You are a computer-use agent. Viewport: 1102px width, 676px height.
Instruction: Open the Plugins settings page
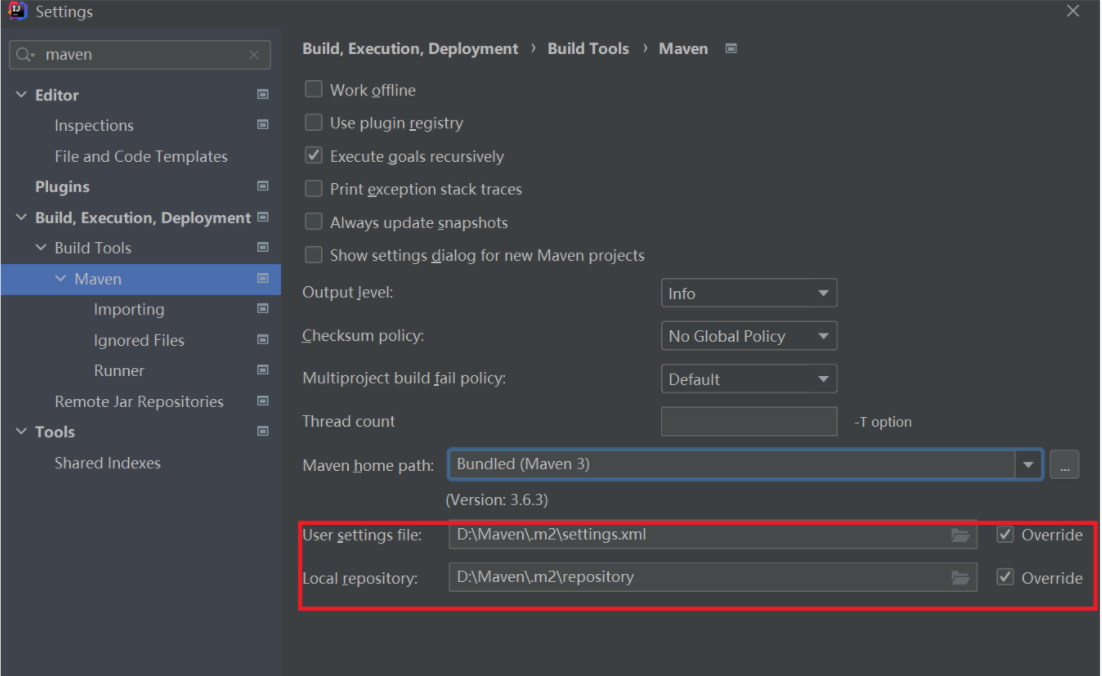(x=63, y=187)
